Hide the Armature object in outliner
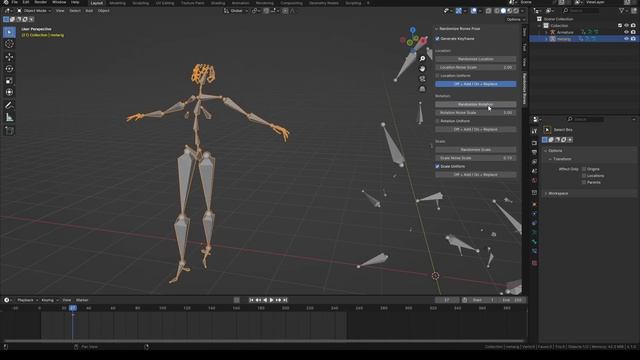The width and height of the screenshot is (640, 360). click(x=627, y=32)
